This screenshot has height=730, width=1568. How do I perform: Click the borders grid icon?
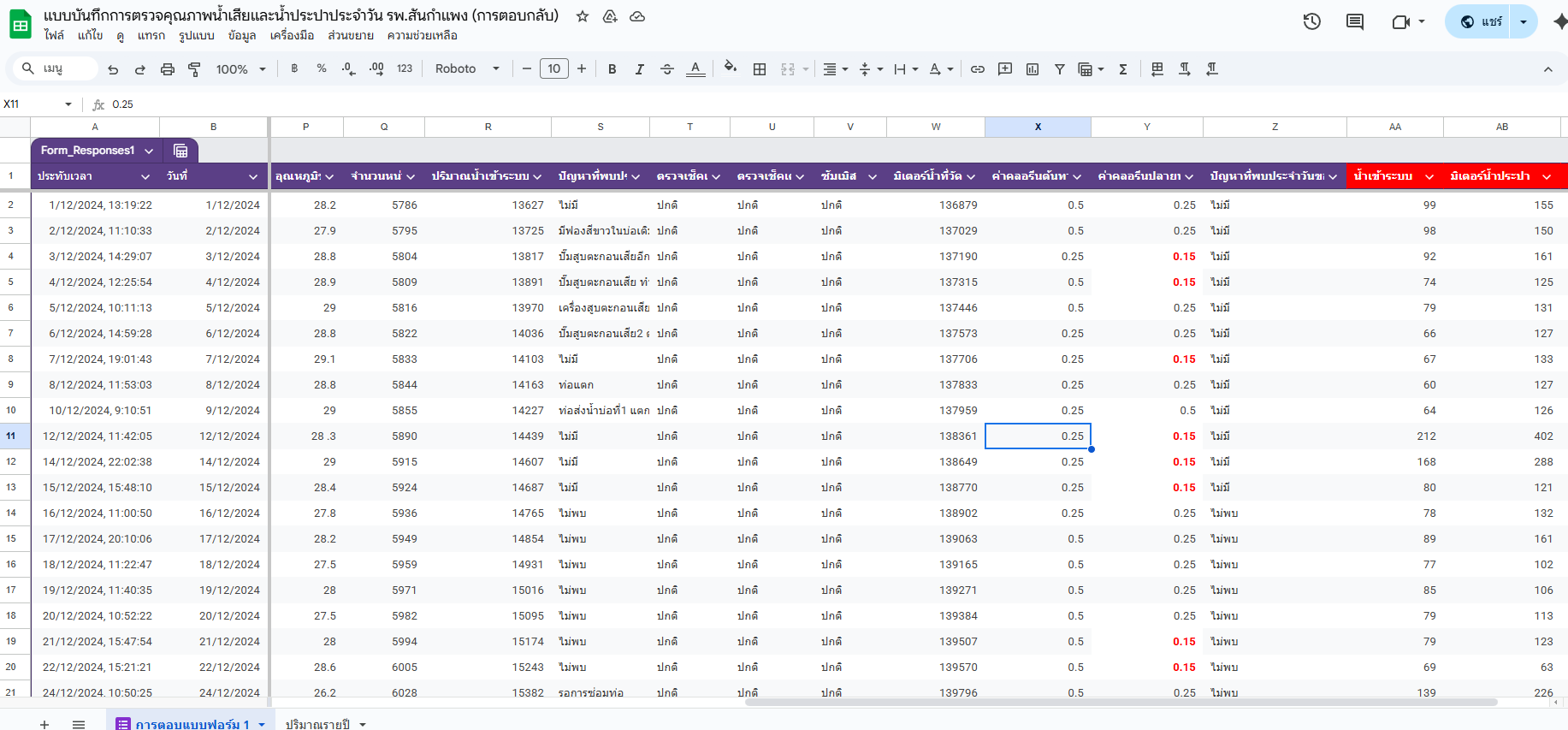pos(760,69)
